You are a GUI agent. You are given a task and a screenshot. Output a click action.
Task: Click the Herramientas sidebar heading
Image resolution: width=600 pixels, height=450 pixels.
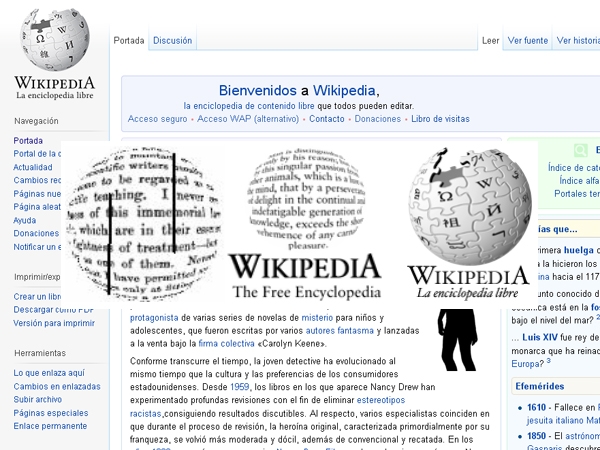[x=40, y=353]
